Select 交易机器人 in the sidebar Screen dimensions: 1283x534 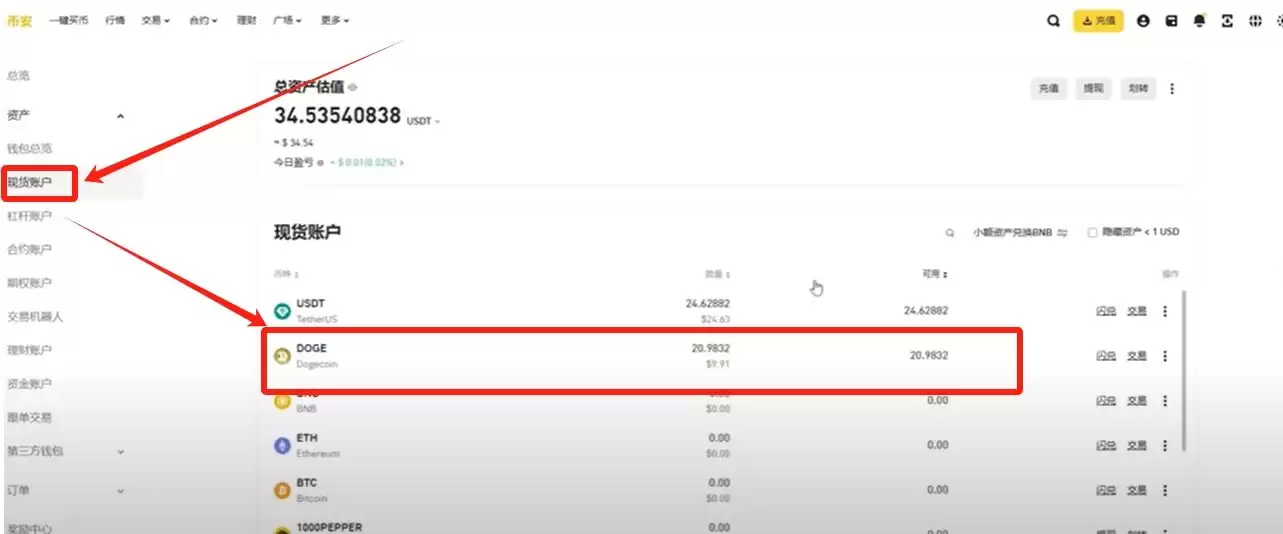point(36,316)
